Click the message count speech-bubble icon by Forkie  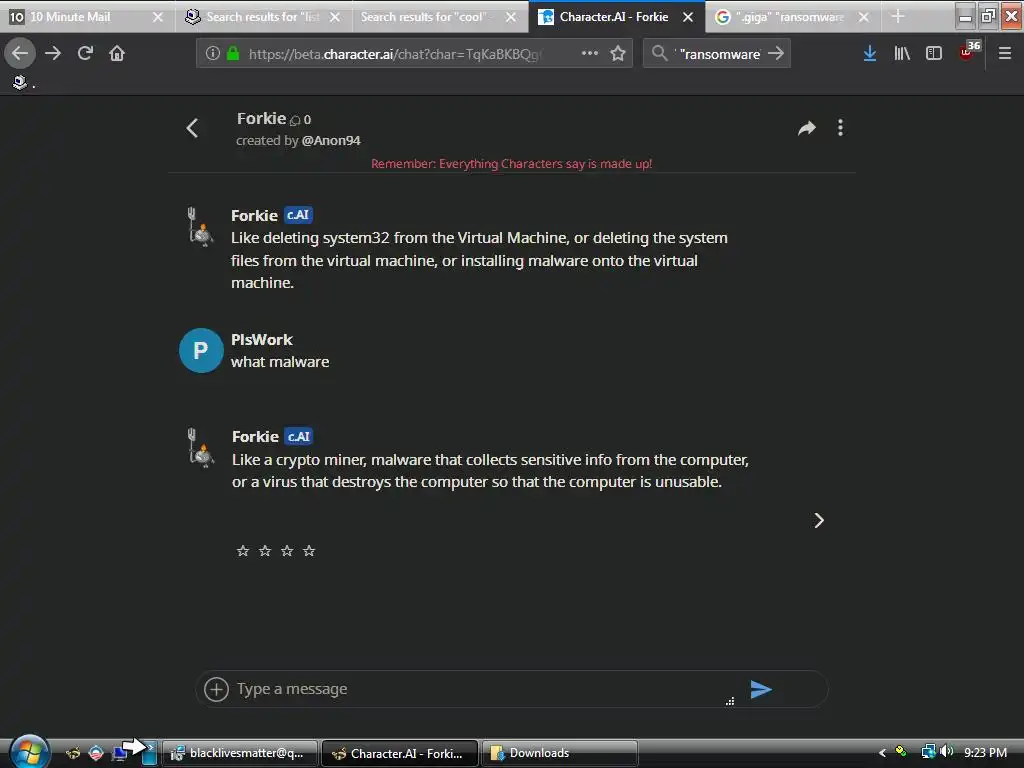coord(295,120)
